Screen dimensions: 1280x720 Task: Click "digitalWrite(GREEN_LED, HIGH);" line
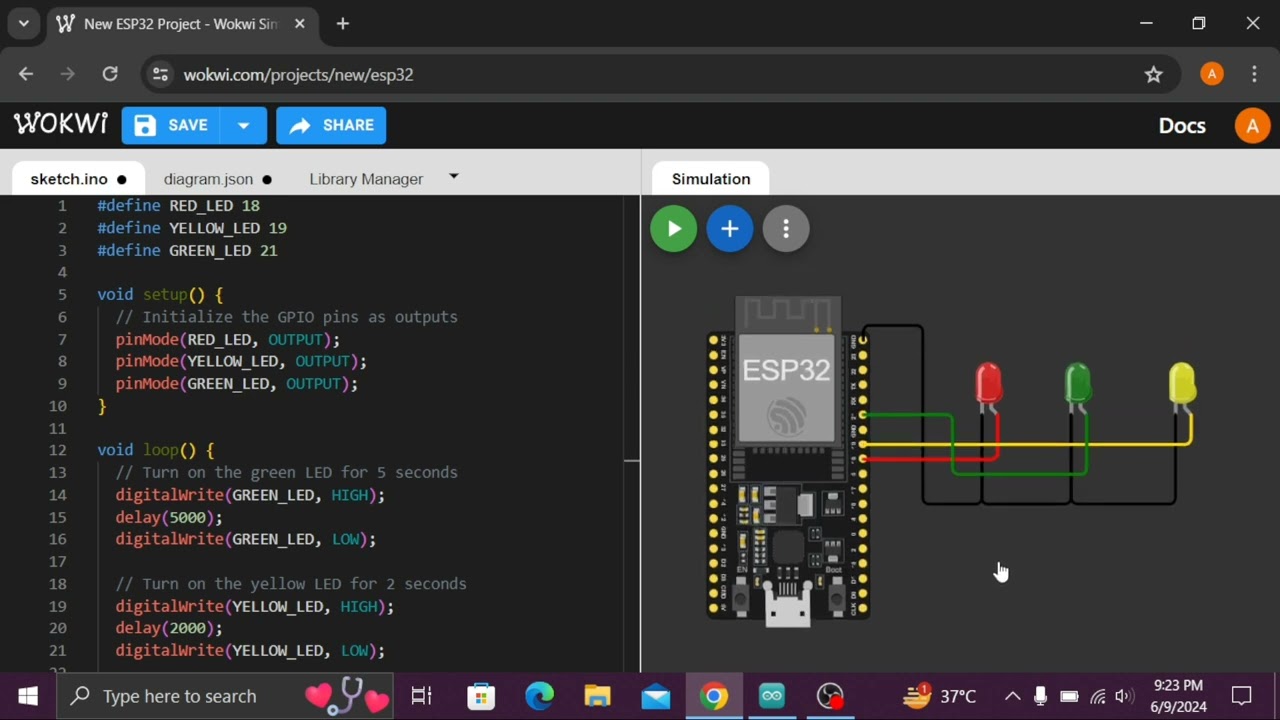[250, 495]
